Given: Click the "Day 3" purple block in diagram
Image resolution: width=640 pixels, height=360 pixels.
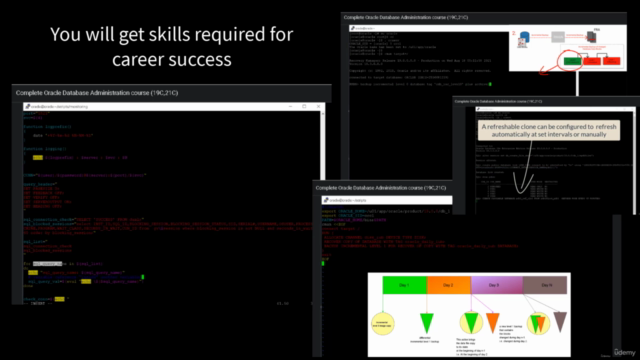Looking at the screenshot, I should pos(497,285).
